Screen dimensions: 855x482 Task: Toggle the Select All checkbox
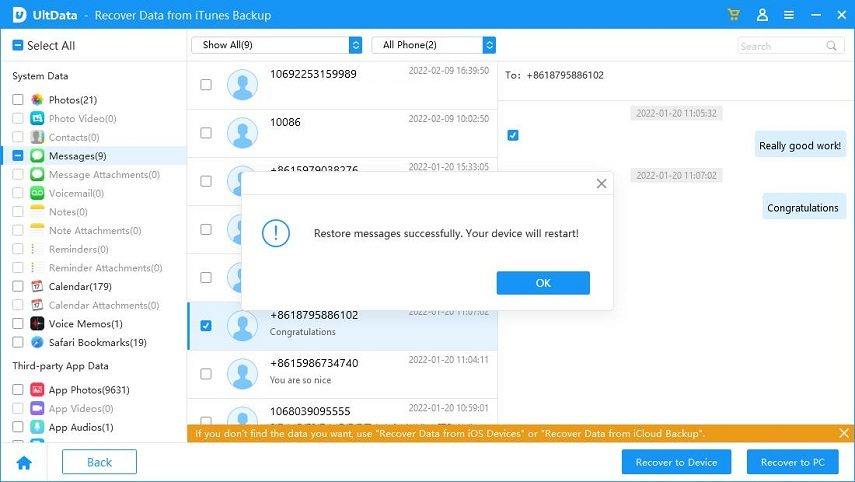17,45
